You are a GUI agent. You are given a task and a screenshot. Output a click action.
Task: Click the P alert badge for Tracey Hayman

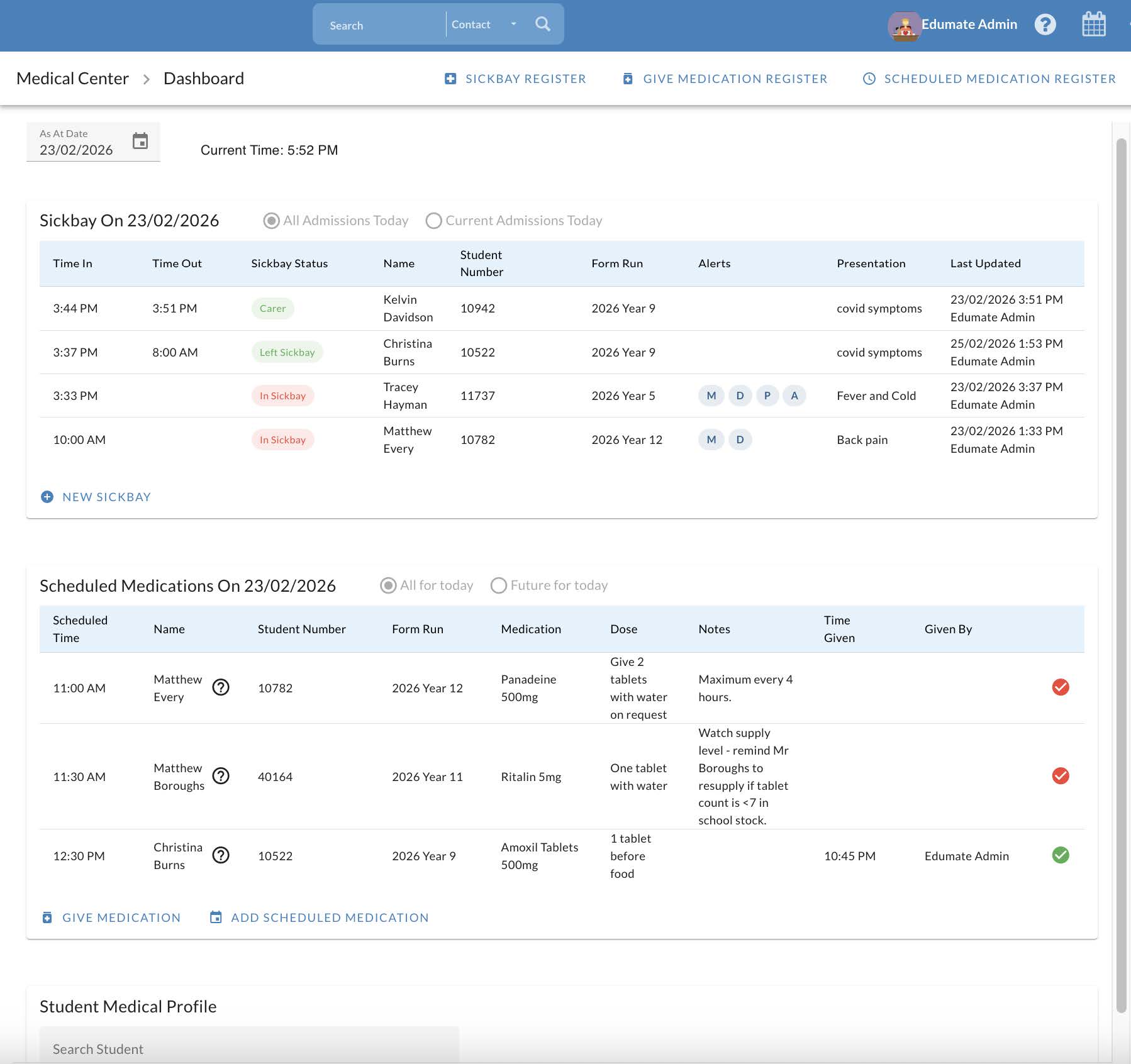tap(767, 396)
